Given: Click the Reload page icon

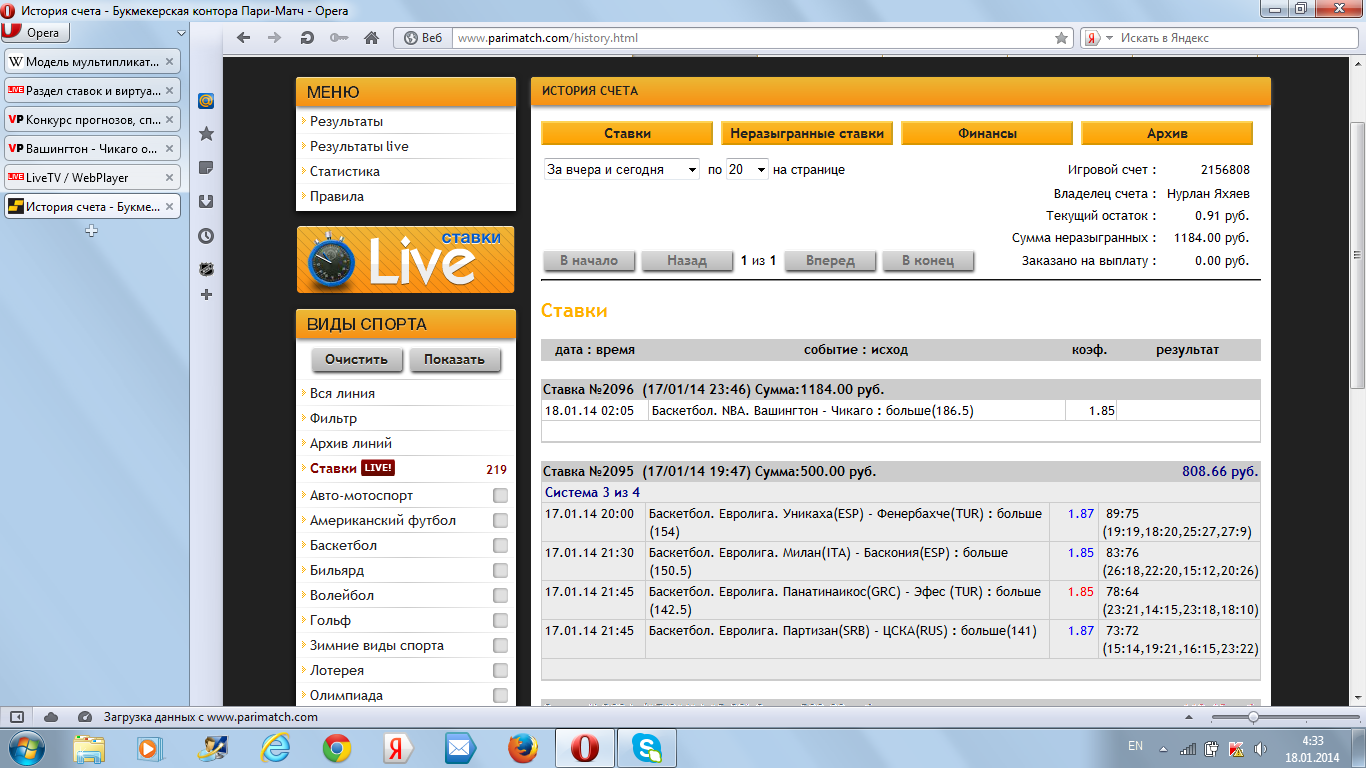Looking at the screenshot, I should coord(306,38).
